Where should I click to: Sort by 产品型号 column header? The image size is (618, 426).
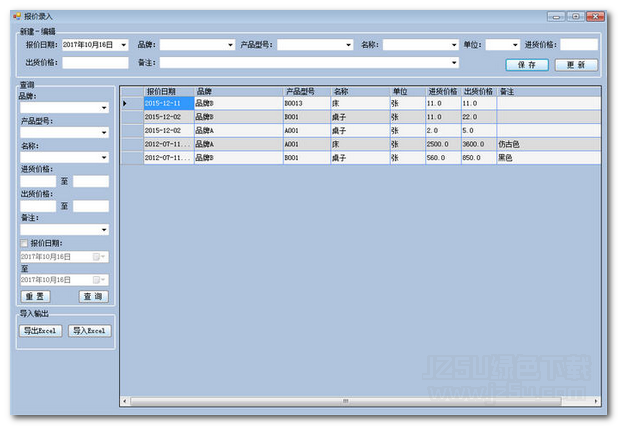point(307,91)
